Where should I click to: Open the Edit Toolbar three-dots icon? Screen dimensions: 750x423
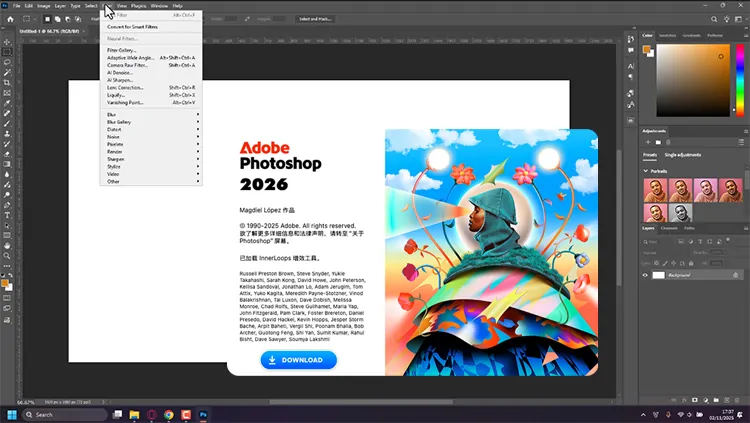click(7, 266)
